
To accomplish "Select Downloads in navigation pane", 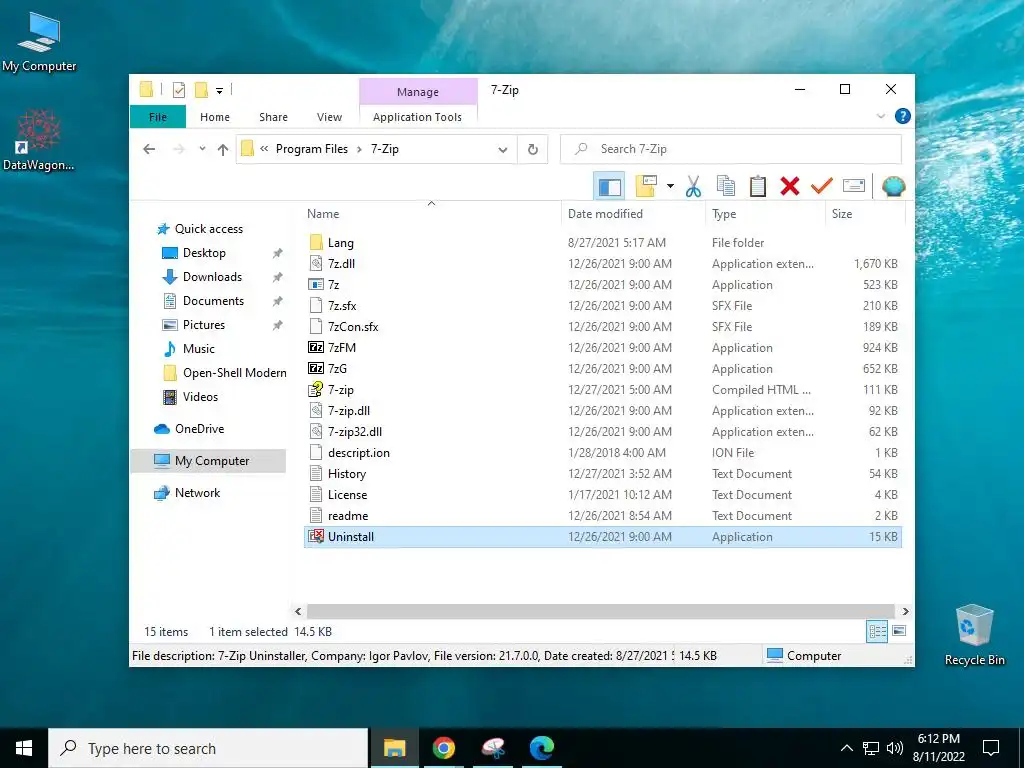I will click(212, 277).
